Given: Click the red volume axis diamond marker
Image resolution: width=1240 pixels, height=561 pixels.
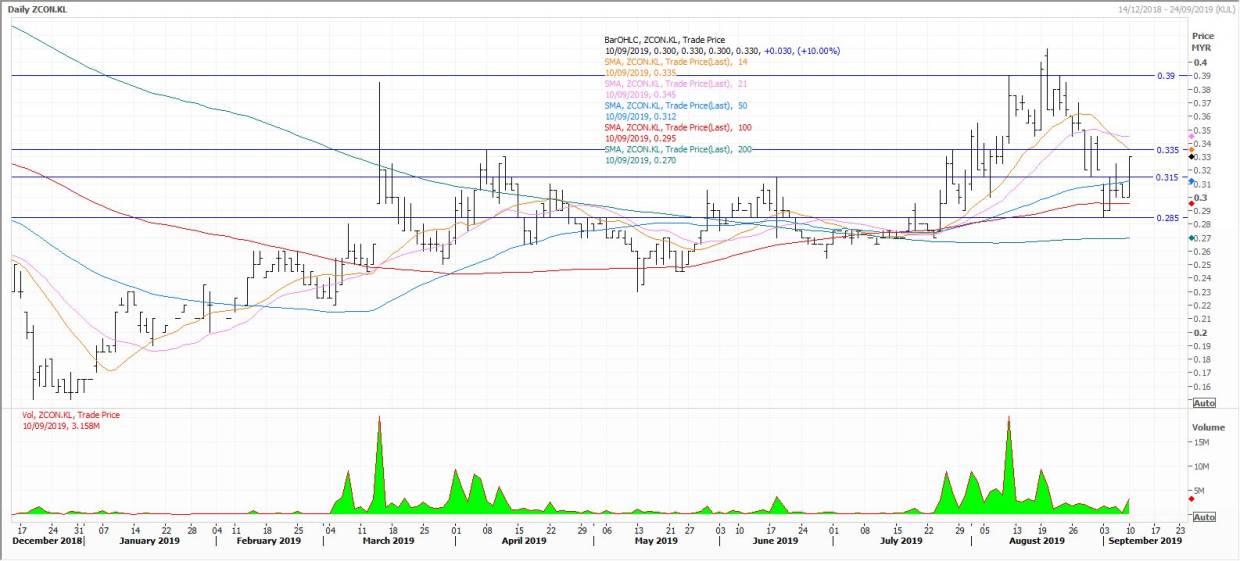Looking at the screenshot, I should pyautogui.click(x=1190, y=498).
